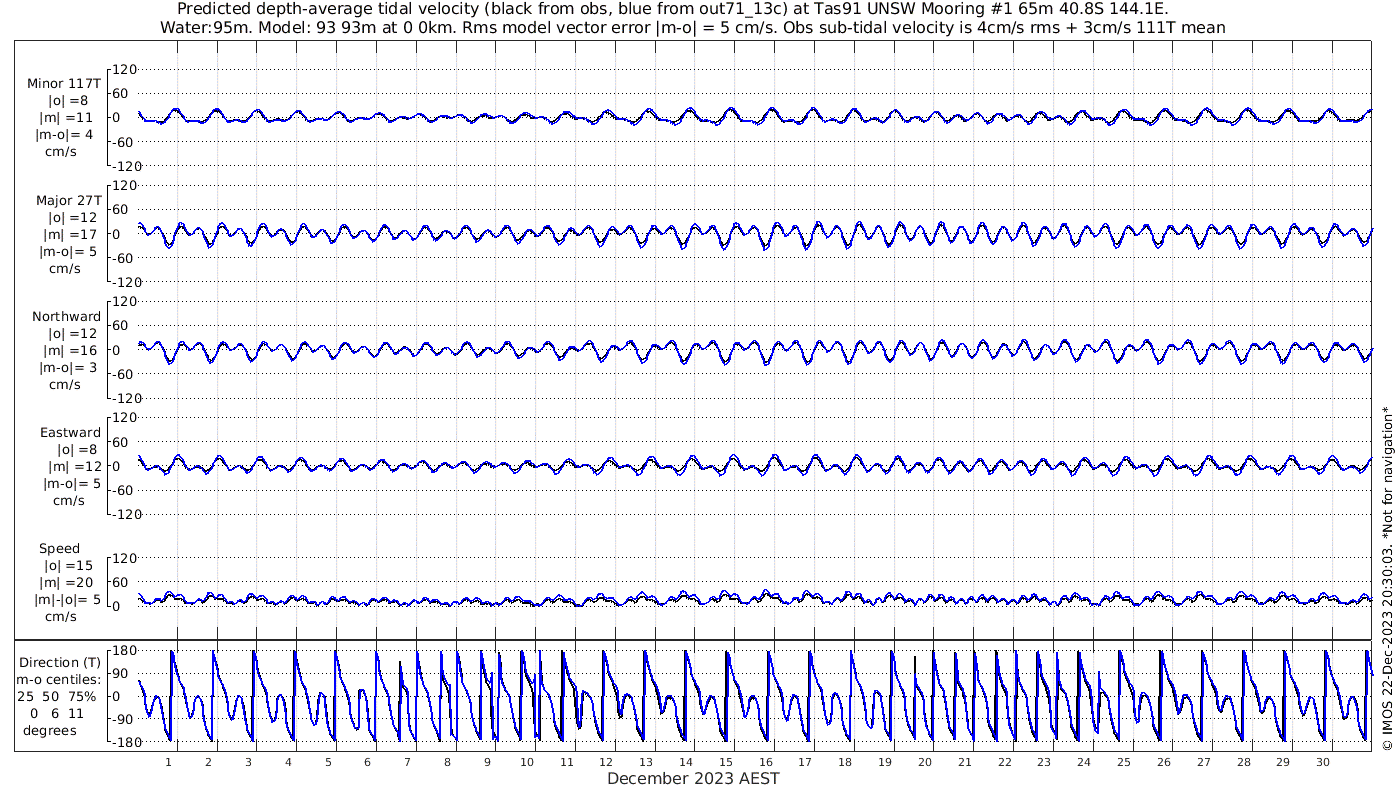Click '|o| =15' in the Speed panel
Screen dimensions: 1400x800
point(68,566)
